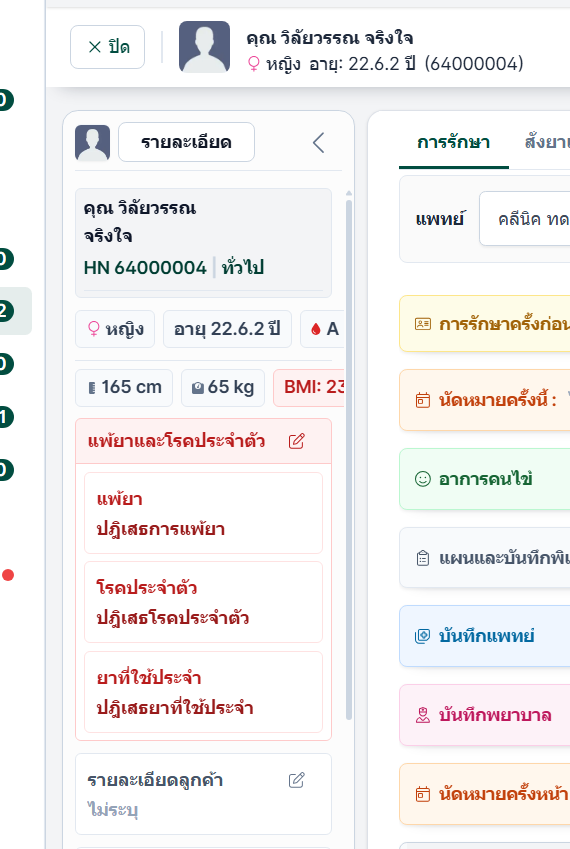Click the clipboard icon of แผนและบันทึก
Screen dimensions: 570x849
click(x=423, y=558)
